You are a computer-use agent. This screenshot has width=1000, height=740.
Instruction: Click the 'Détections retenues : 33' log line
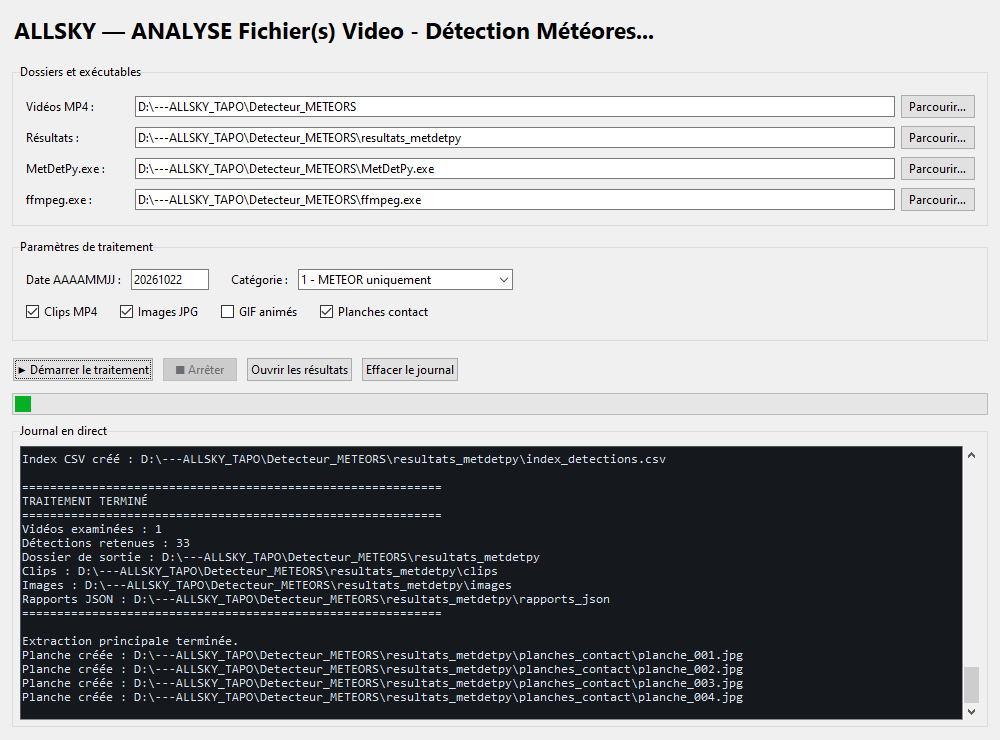point(106,544)
